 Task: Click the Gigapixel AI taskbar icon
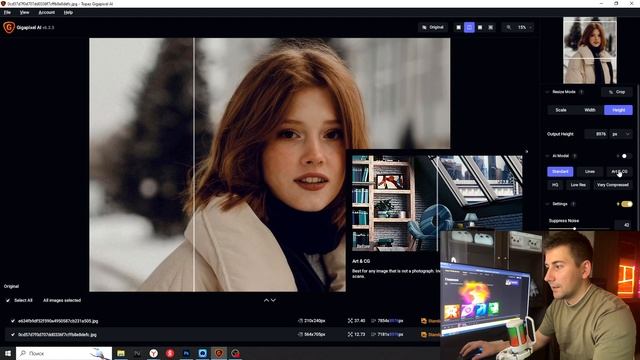pos(219,353)
